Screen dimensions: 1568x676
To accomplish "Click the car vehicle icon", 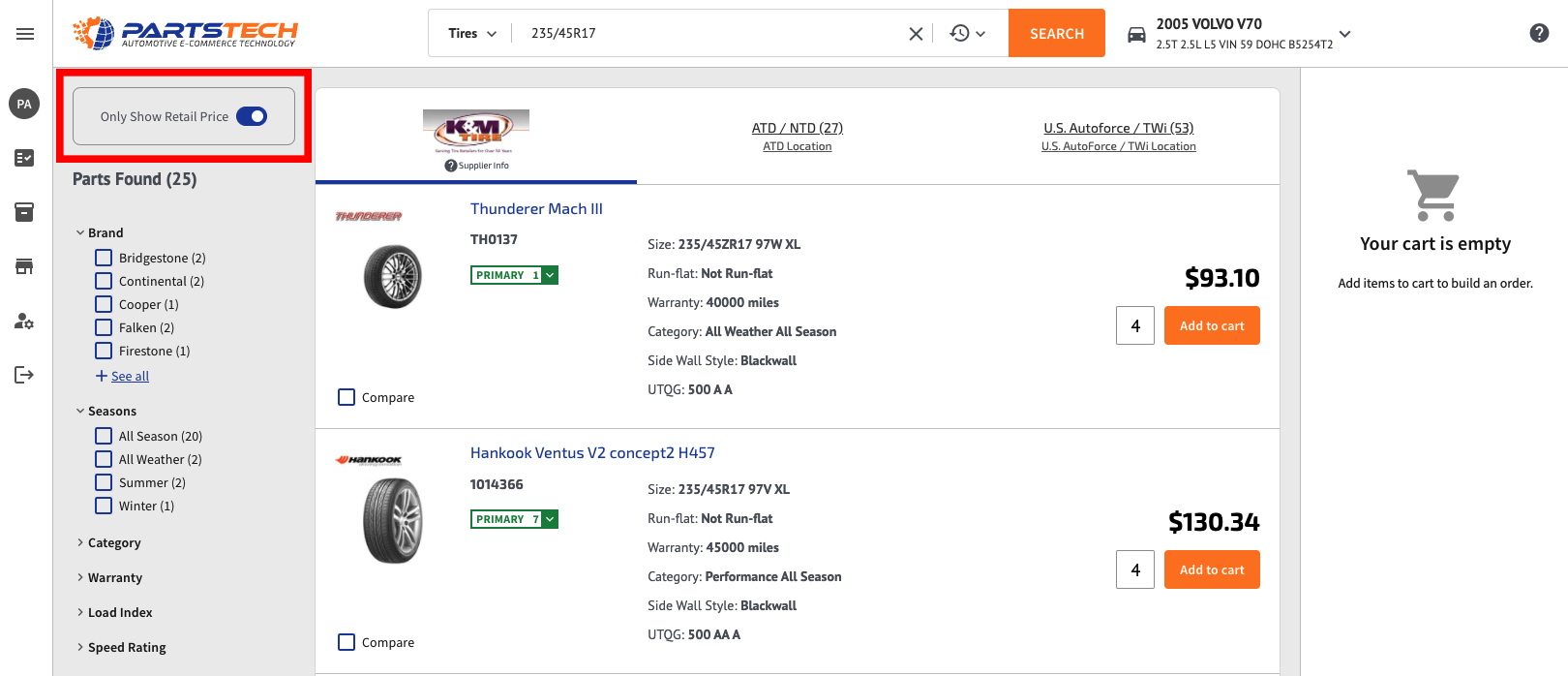I will (1136, 35).
